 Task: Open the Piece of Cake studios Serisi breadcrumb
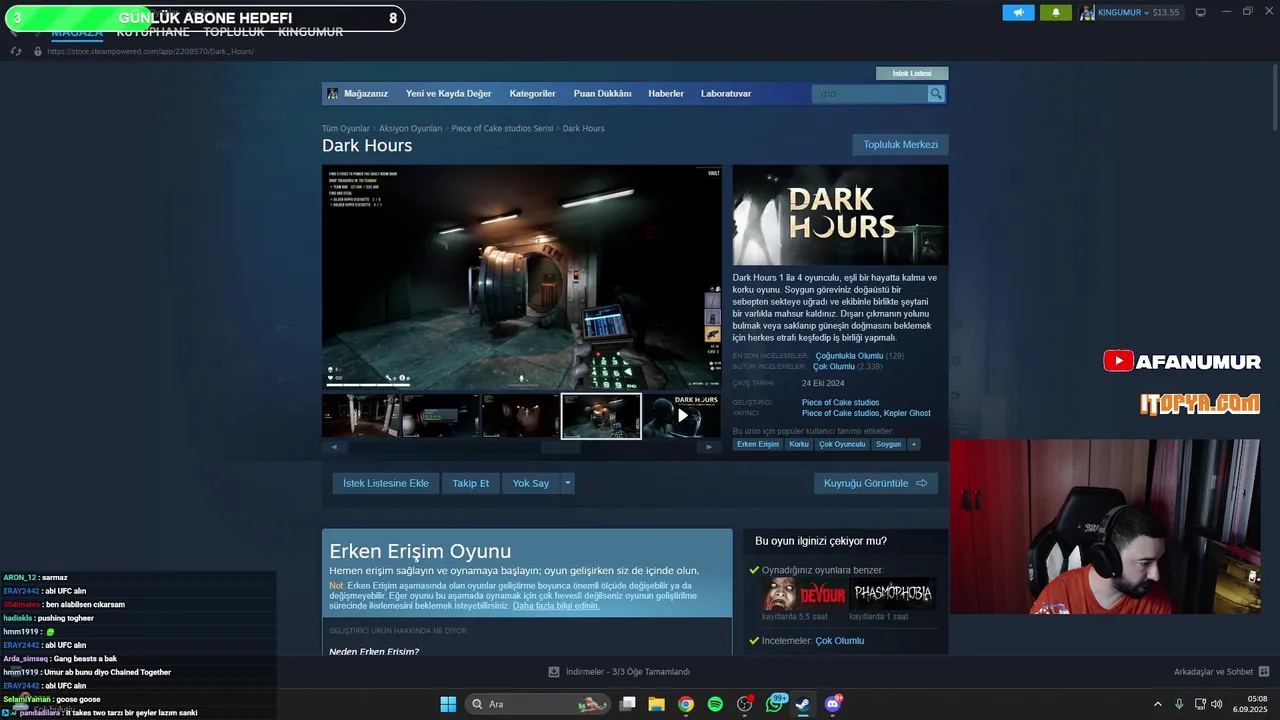click(502, 128)
